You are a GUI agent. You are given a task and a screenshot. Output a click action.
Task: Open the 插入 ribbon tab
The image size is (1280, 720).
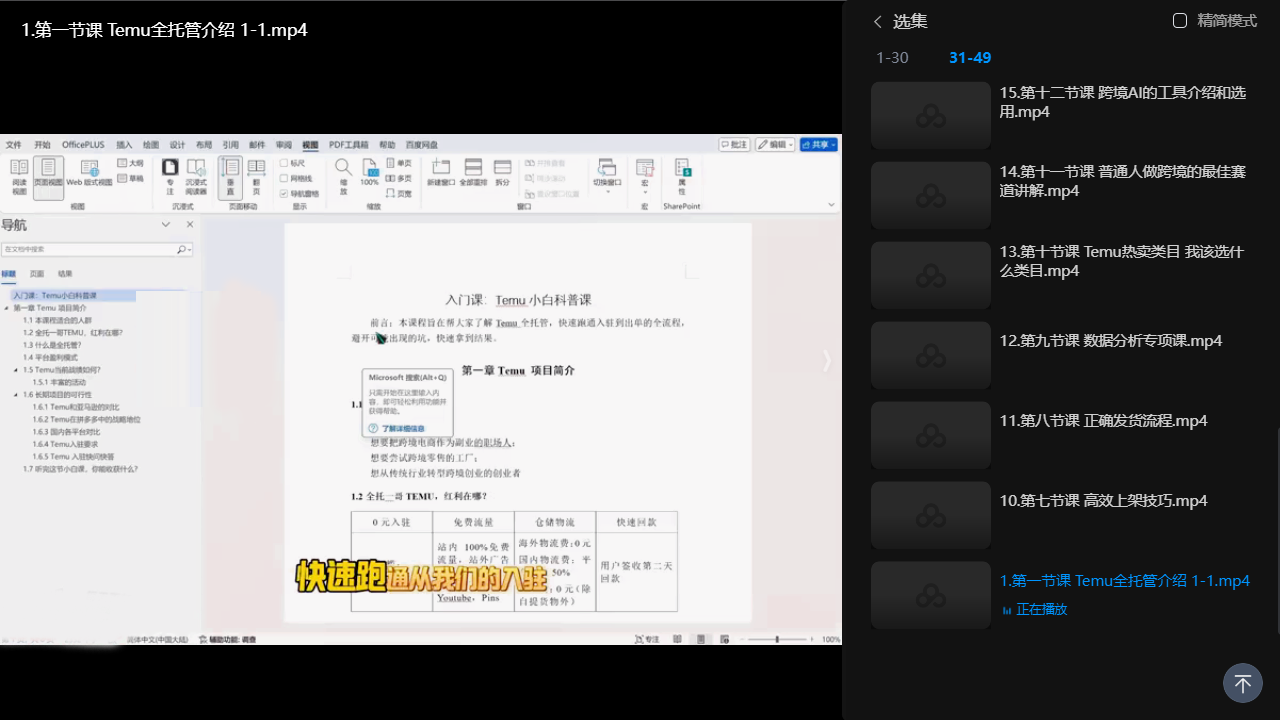click(124, 145)
